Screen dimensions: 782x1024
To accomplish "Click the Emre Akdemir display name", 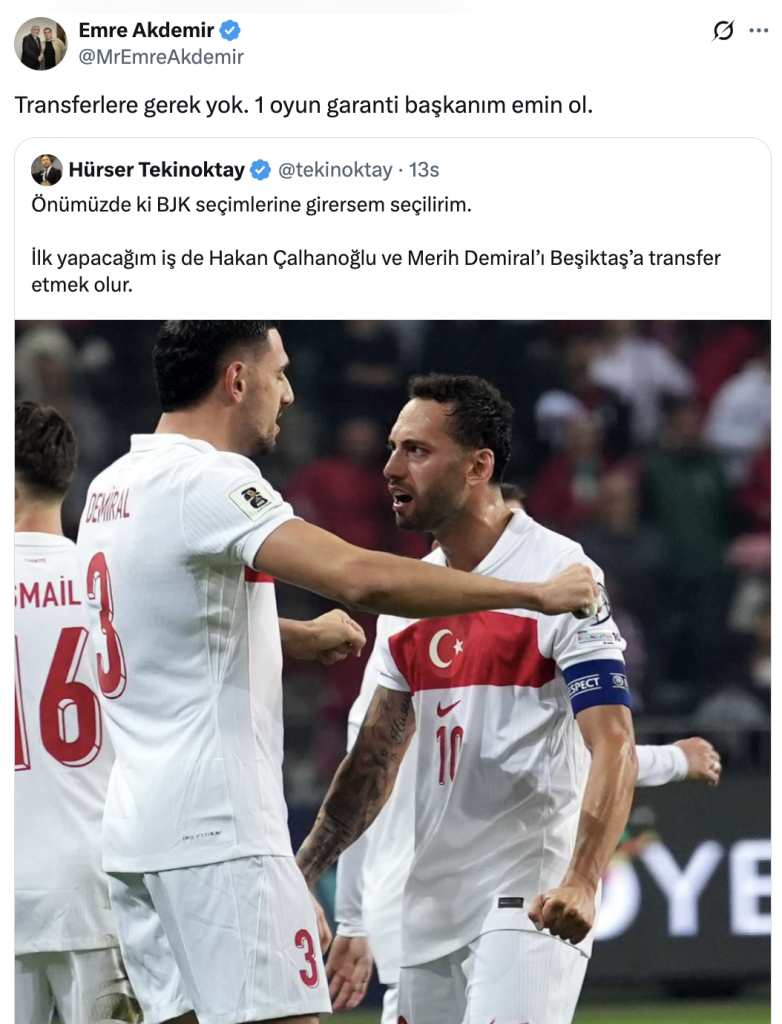I will tap(146, 30).
